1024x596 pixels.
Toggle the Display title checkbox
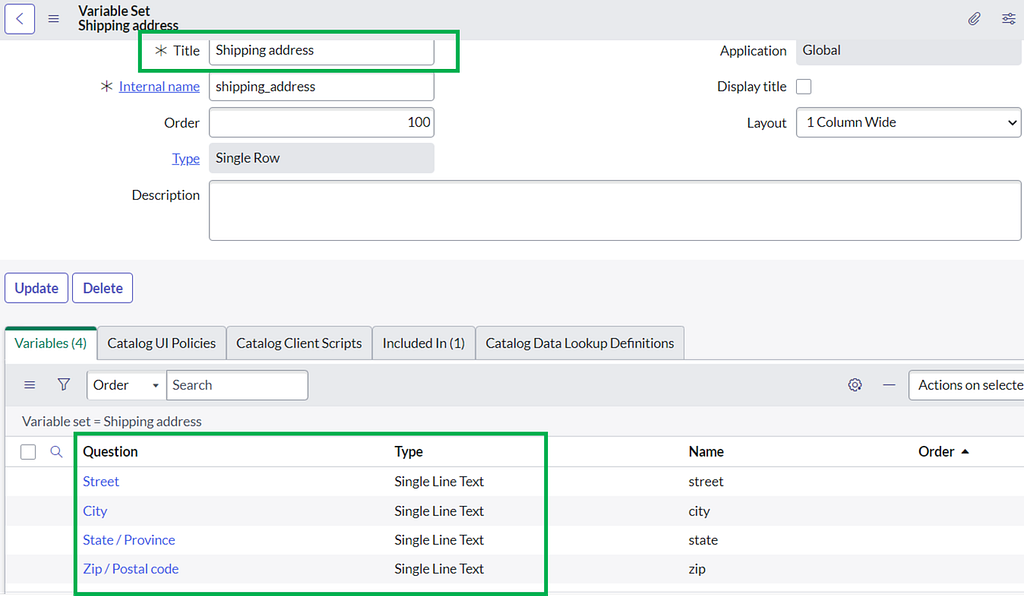[804, 87]
